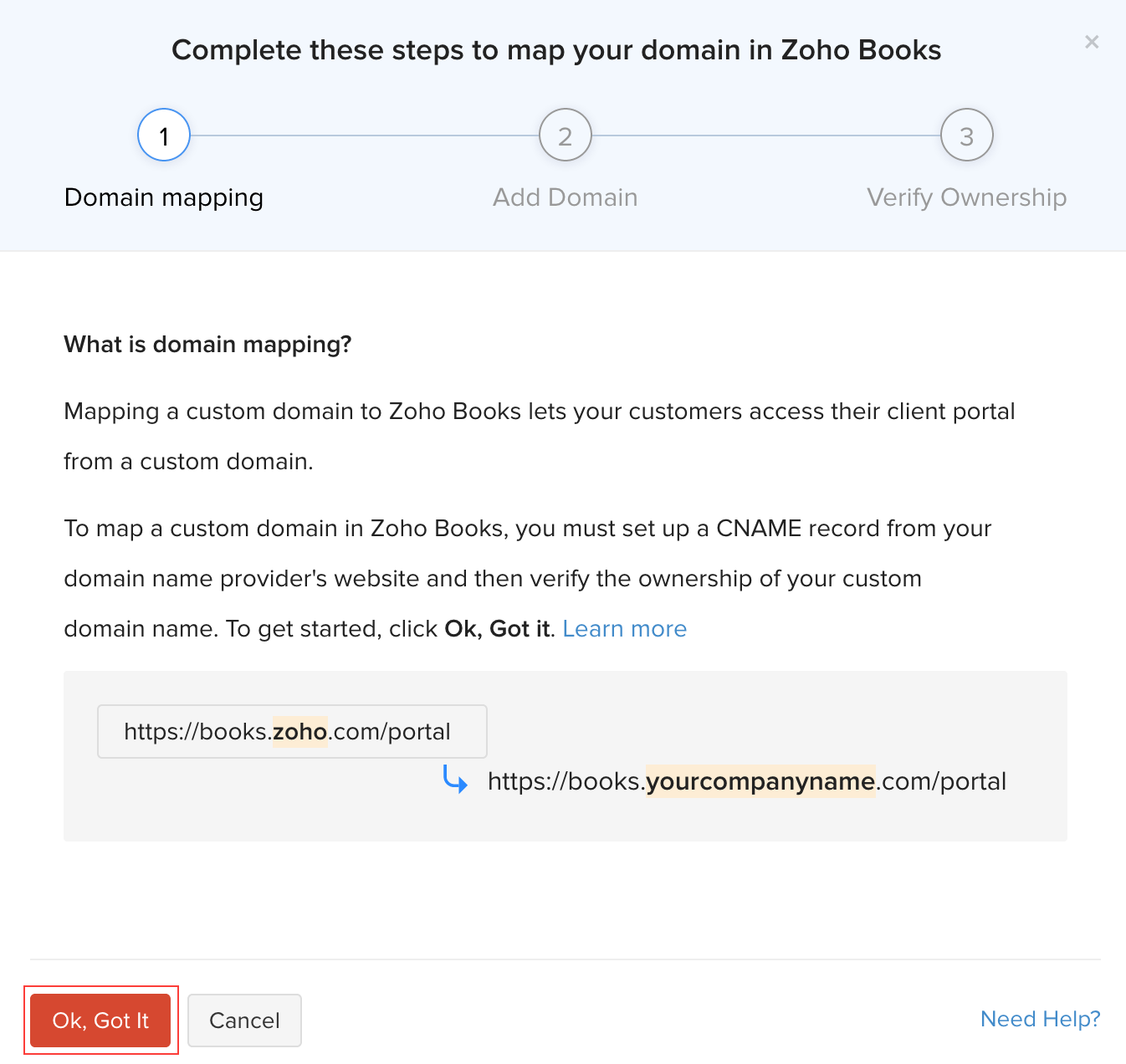
Task: Click the gray example URL panel
Action: pos(566,755)
